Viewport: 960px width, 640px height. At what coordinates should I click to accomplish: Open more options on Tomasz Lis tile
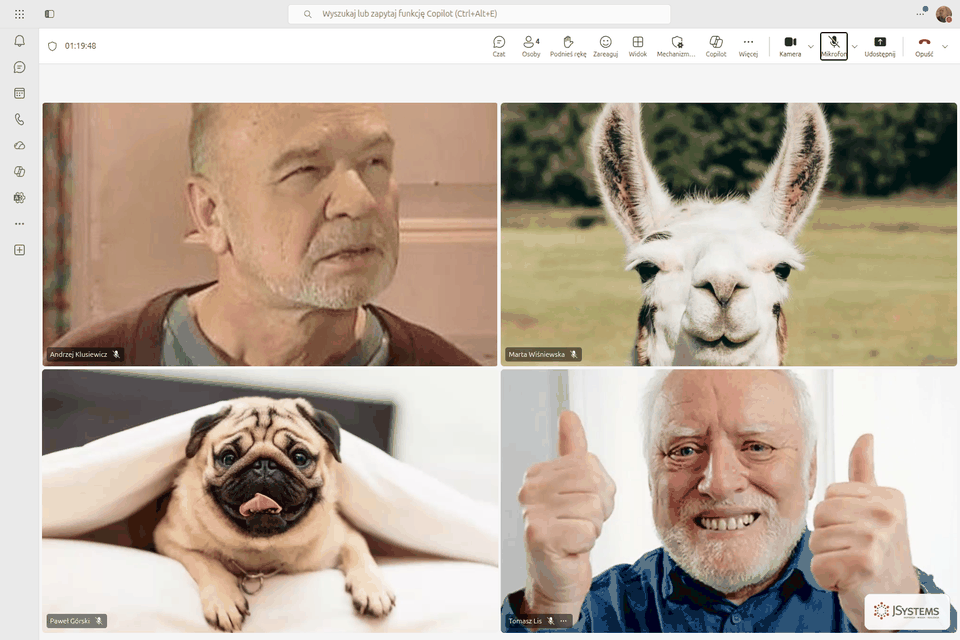(x=563, y=621)
